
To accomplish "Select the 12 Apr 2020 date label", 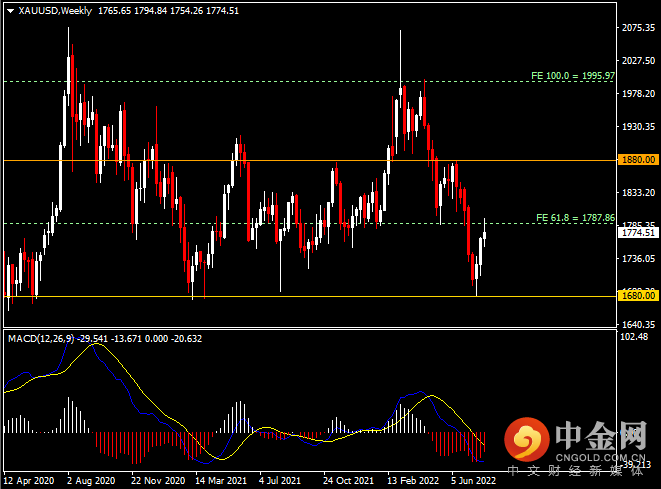I will click(29, 481).
